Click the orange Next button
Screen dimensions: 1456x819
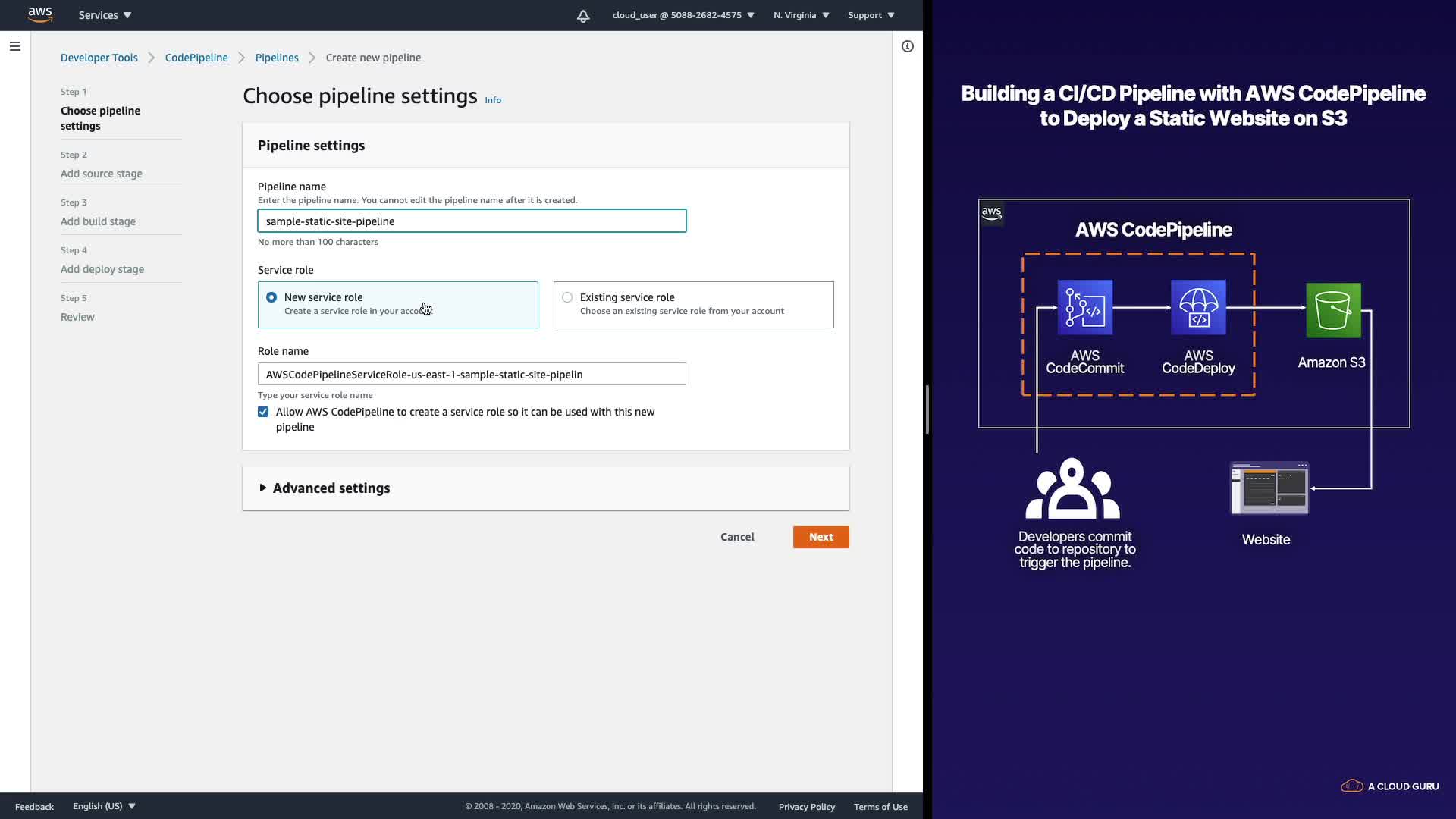(821, 537)
